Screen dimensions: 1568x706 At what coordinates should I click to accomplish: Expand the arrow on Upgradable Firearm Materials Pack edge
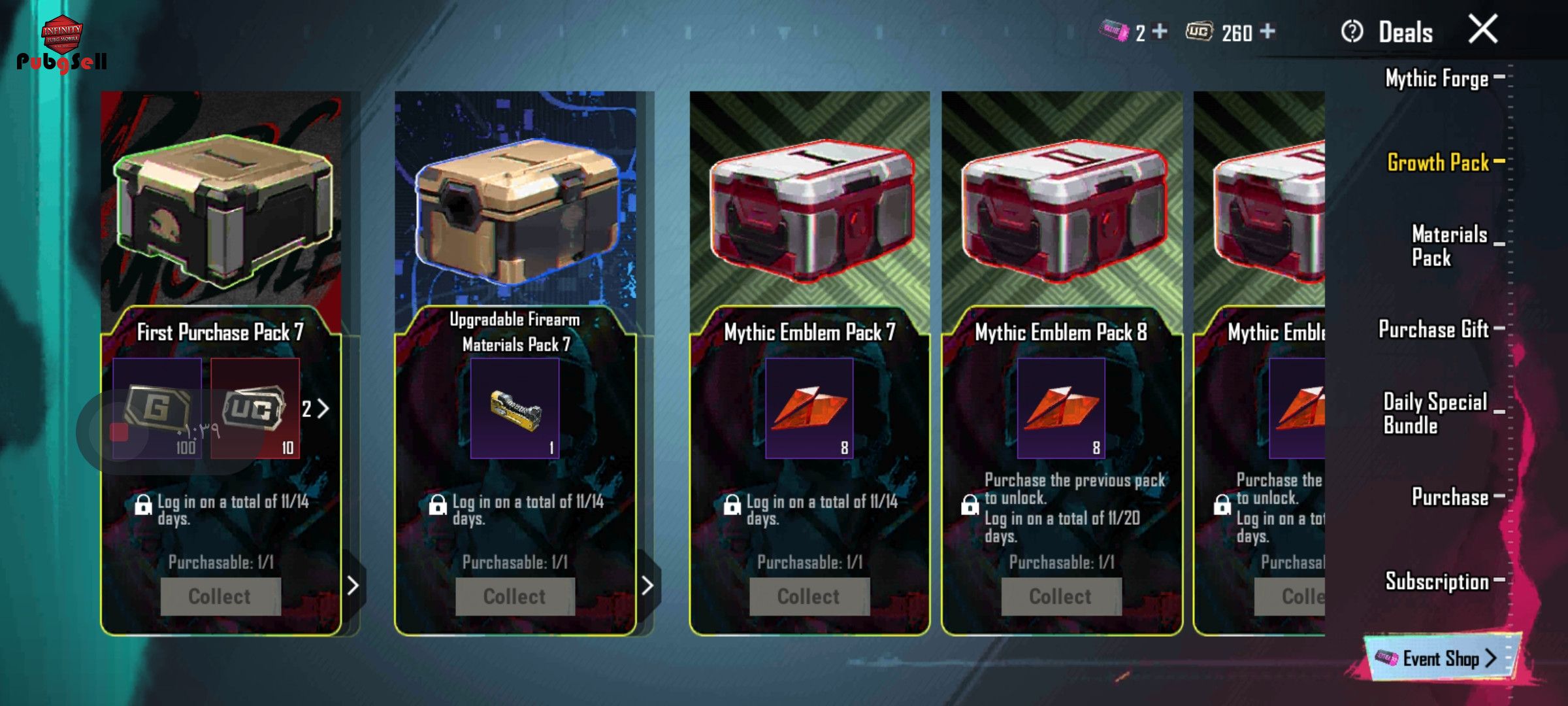click(647, 585)
